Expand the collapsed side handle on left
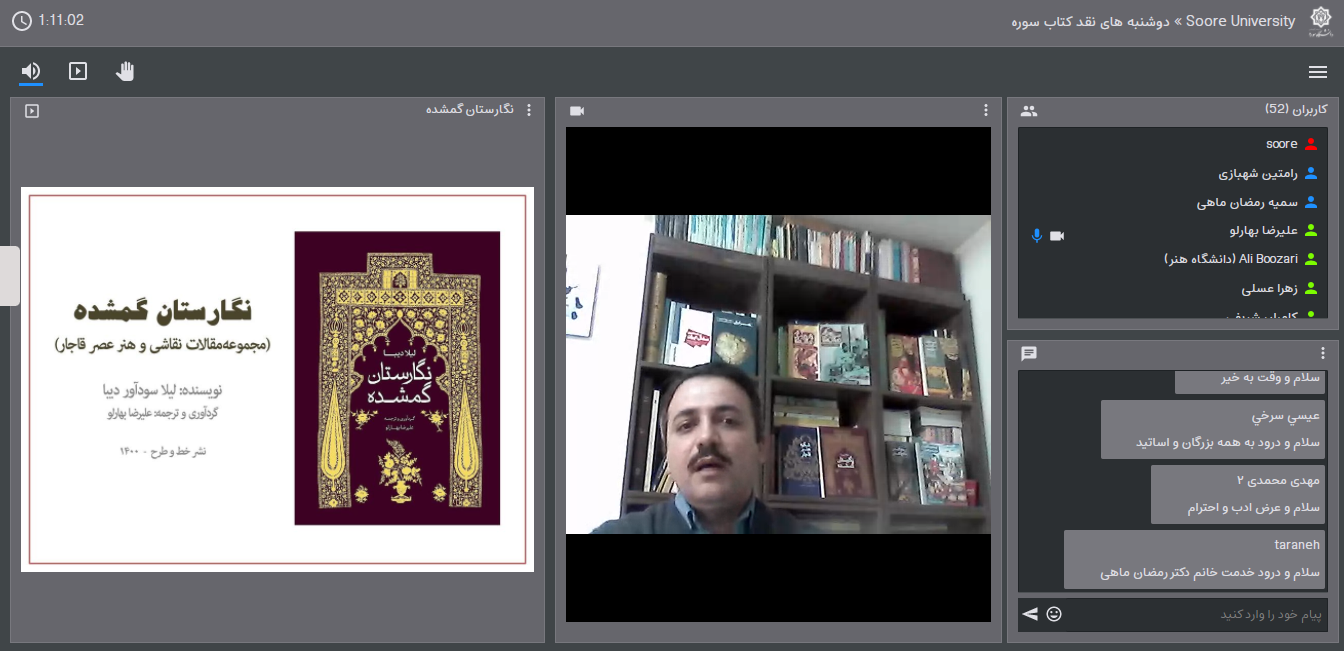This screenshot has width=1344, height=651. click(9, 275)
